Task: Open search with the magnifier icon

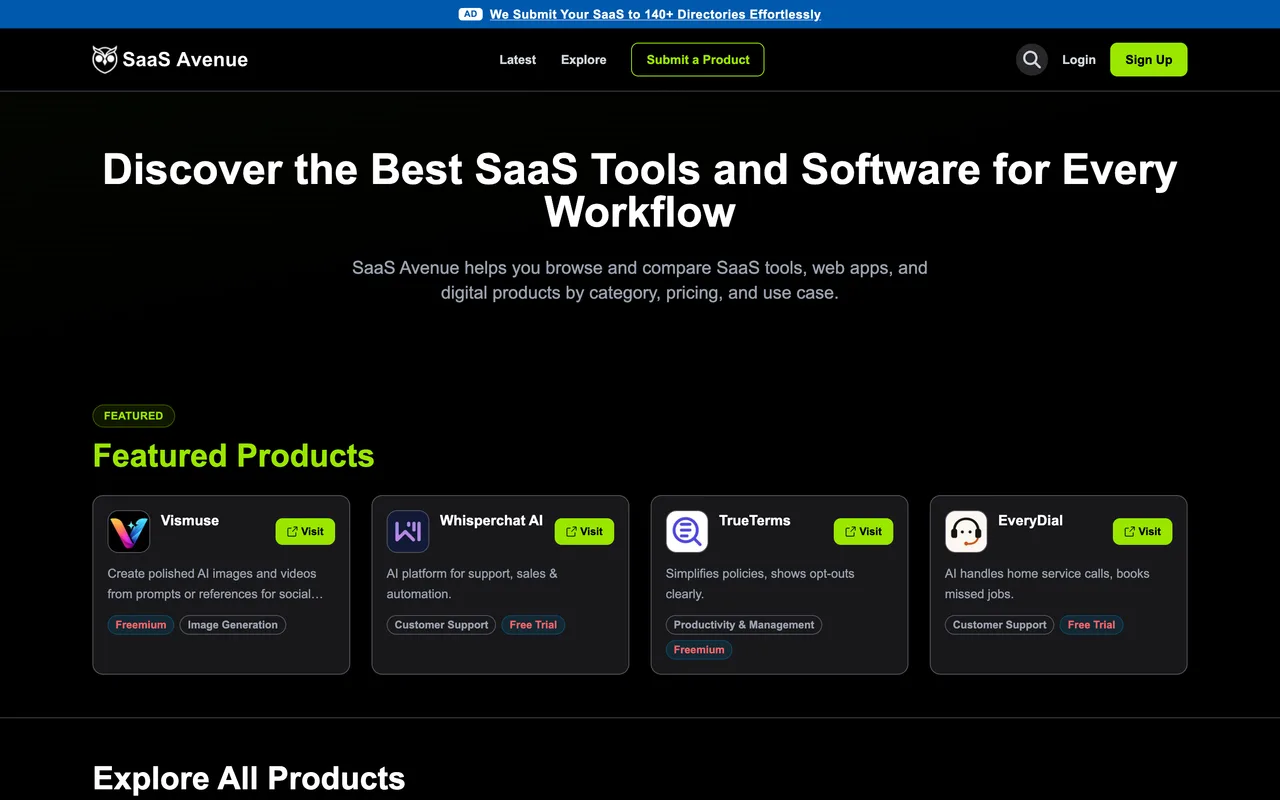Action: 1032,60
